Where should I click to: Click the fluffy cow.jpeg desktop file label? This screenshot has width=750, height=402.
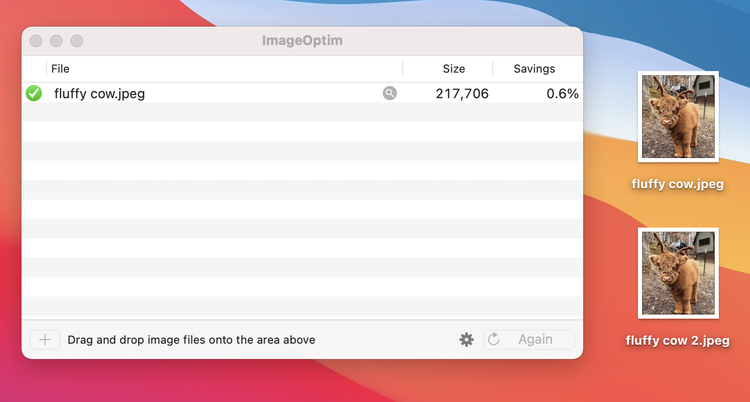point(677,184)
